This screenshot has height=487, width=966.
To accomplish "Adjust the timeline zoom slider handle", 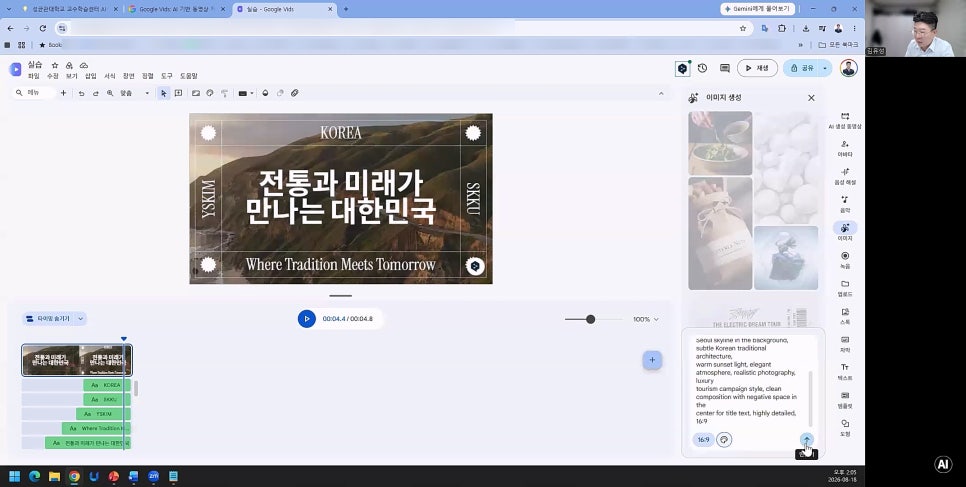I will coord(590,319).
